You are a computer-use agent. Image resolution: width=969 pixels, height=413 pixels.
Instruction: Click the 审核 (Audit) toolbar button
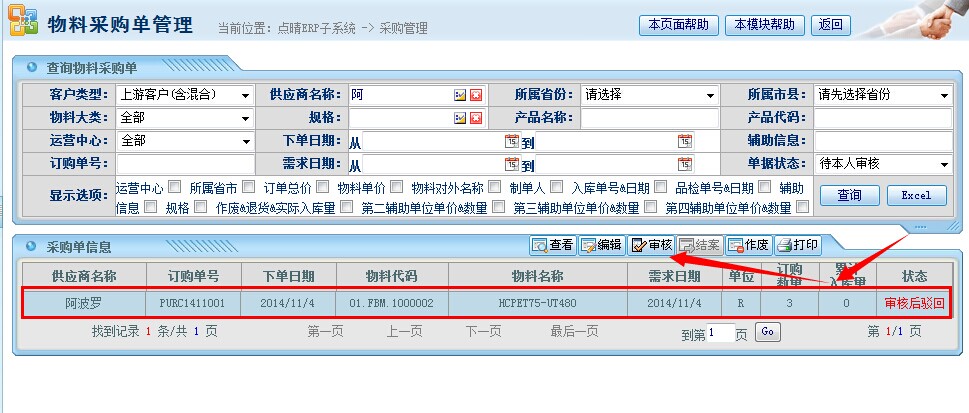[x=651, y=245]
